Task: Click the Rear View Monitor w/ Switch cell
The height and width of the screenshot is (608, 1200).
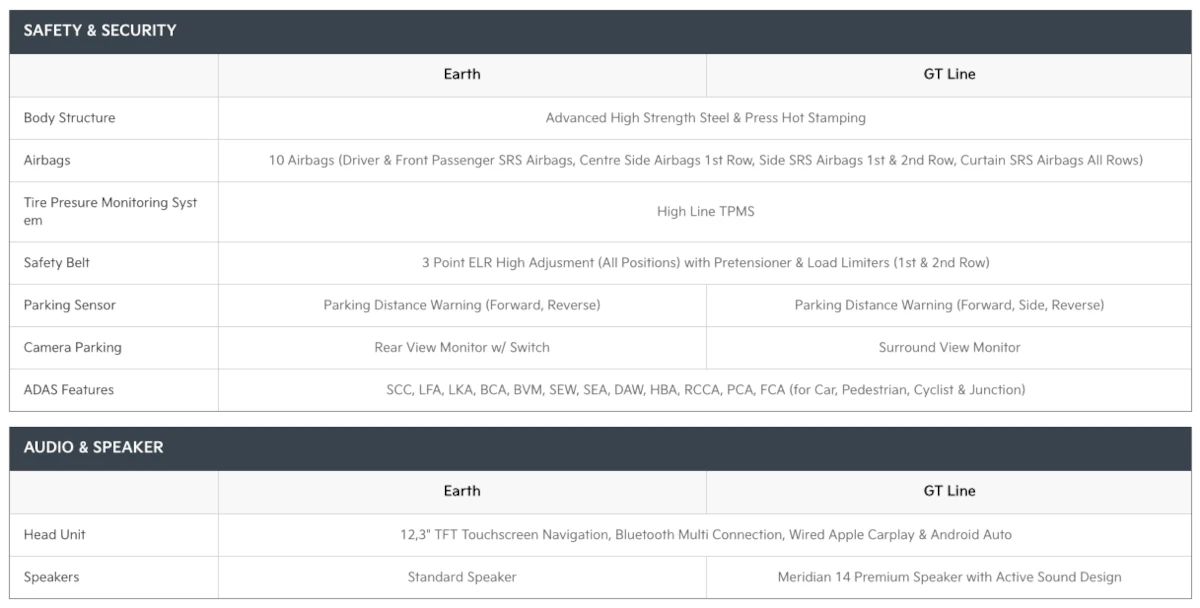Action: 462,348
